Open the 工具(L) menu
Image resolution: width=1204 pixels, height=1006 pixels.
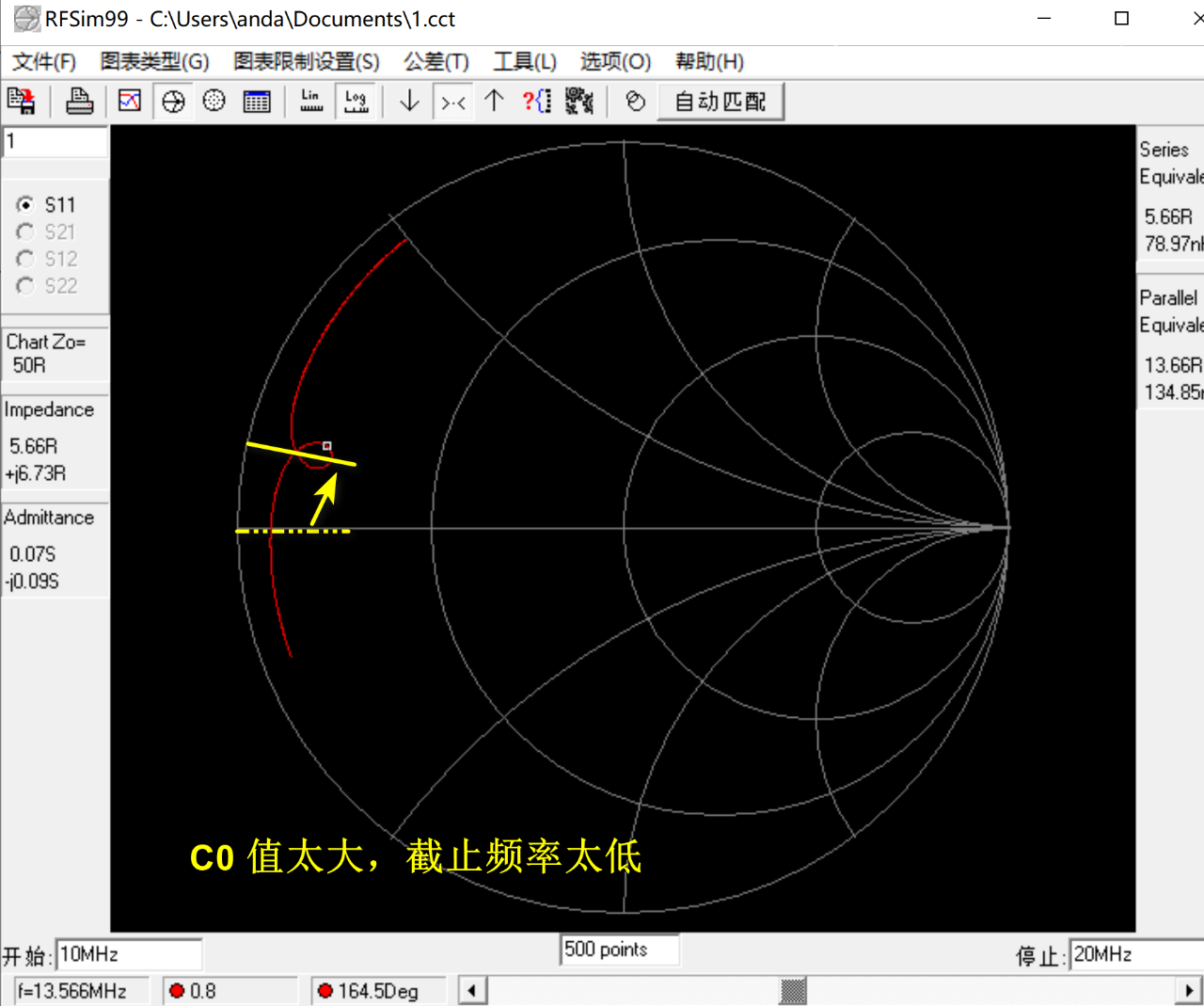pyautogui.click(x=524, y=62)
